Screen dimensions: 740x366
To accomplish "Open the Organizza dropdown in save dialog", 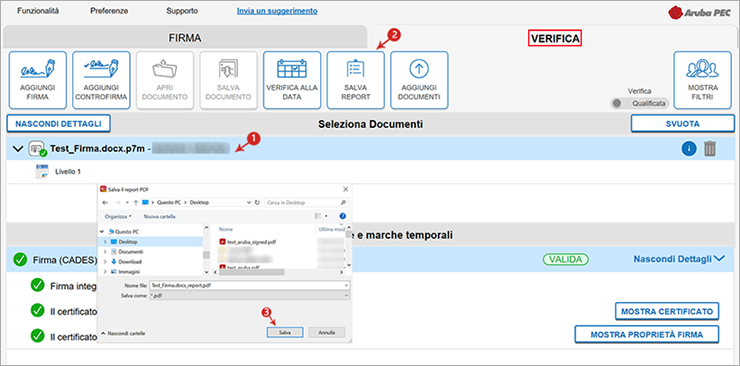I will coord(118,216).
